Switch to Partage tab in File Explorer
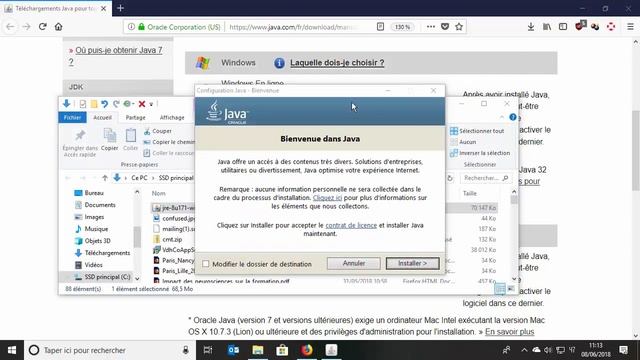 pos(136,118)
